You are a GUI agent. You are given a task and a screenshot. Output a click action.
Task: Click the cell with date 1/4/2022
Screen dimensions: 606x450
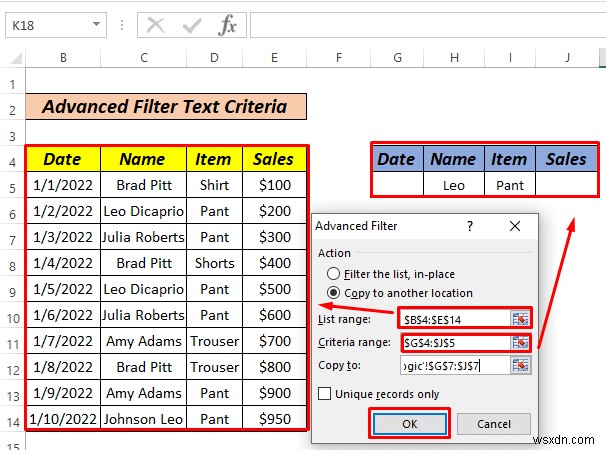(x=63, y=263)
